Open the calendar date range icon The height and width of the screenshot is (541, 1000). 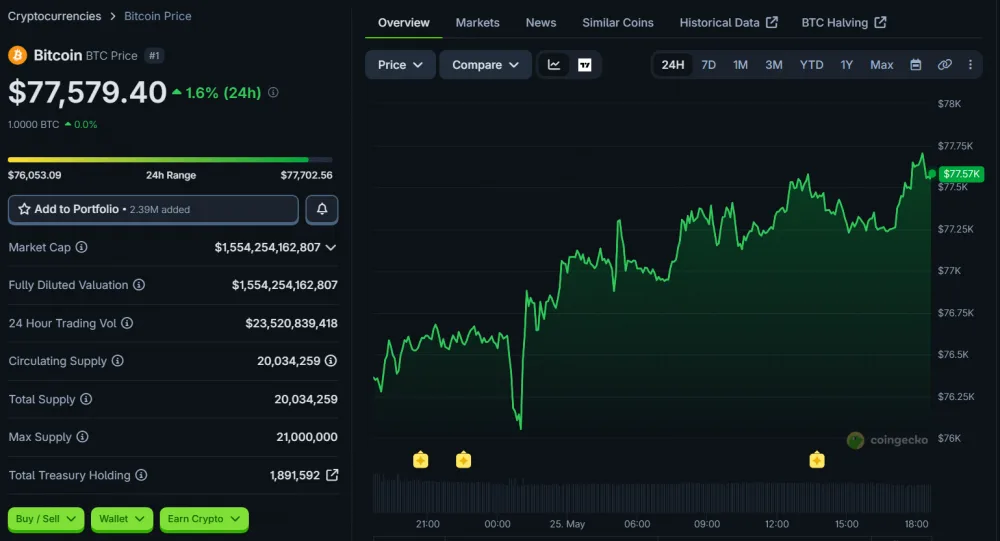(915, 64)
